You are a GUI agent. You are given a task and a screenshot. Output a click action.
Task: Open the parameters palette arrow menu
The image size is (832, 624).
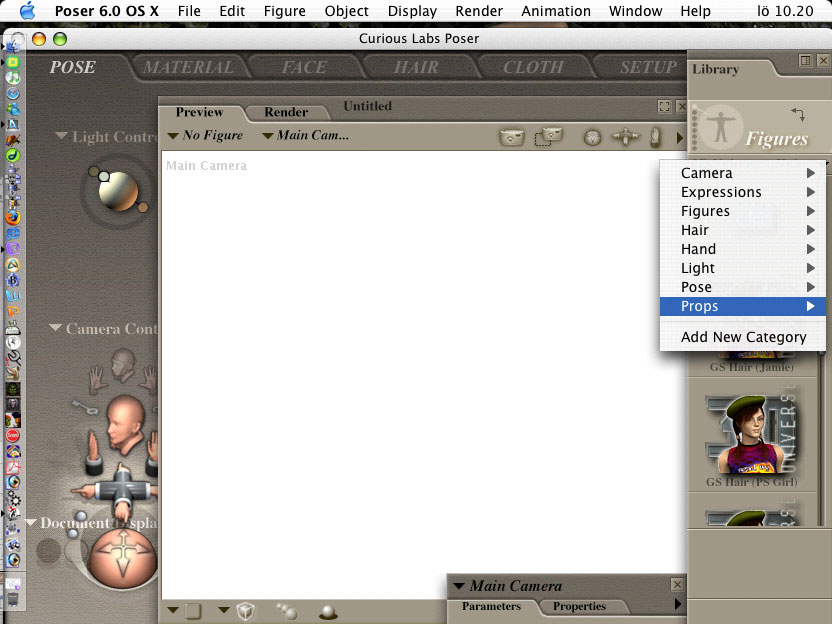[678, 604]
